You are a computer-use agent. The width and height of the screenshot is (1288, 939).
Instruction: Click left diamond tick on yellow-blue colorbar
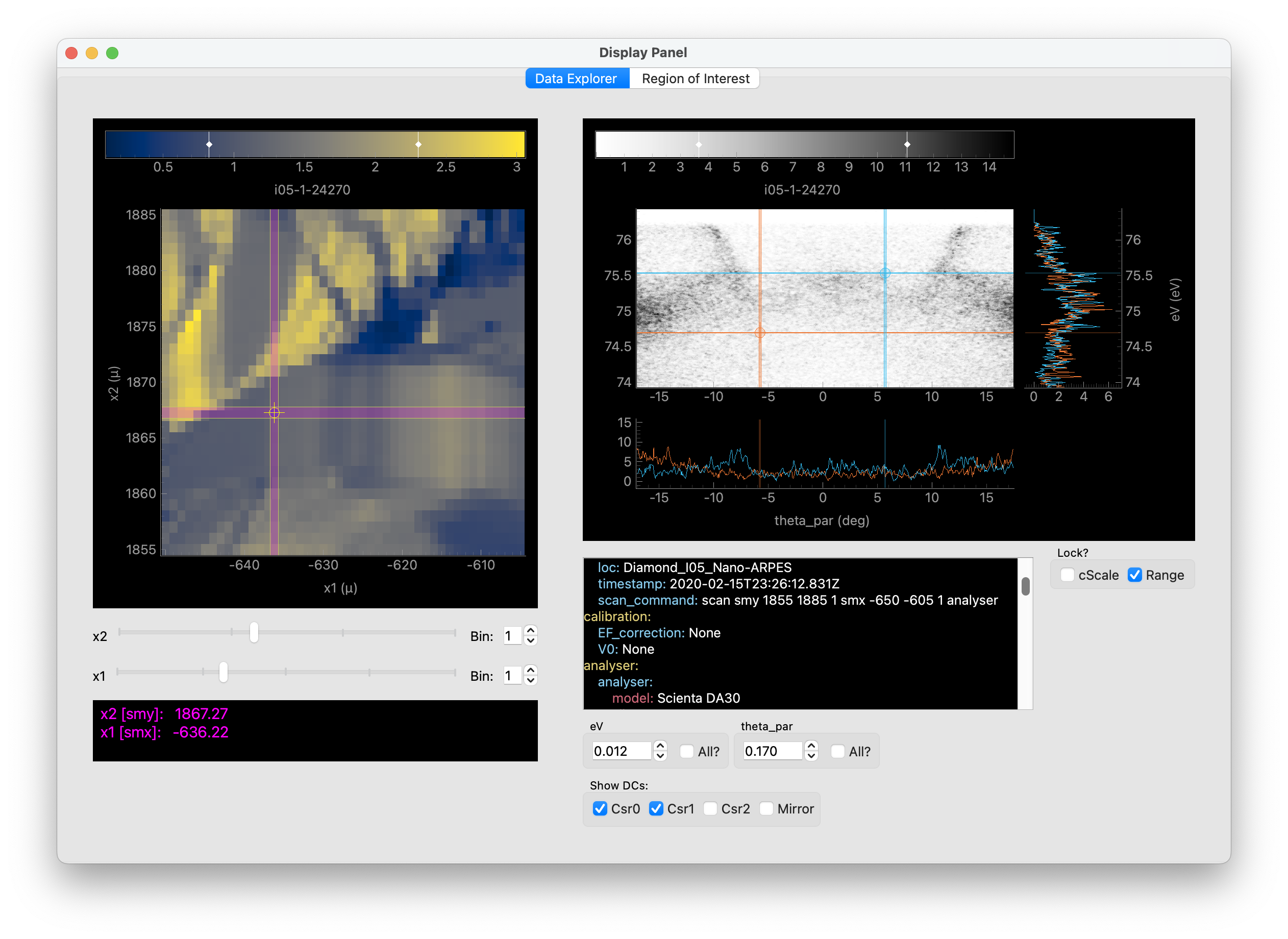tap(209, 144)
